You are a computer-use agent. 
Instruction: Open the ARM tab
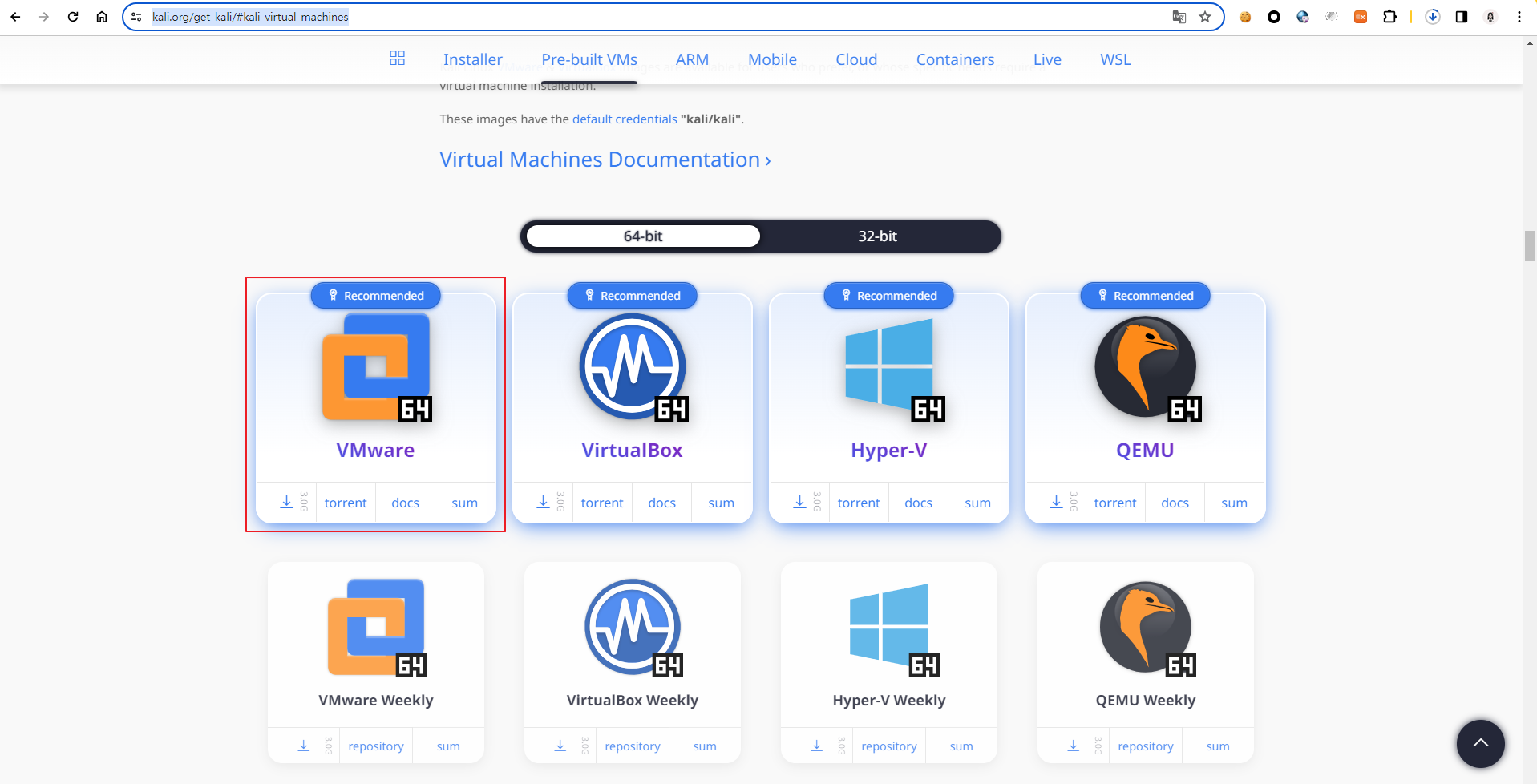tap(692, 59)
